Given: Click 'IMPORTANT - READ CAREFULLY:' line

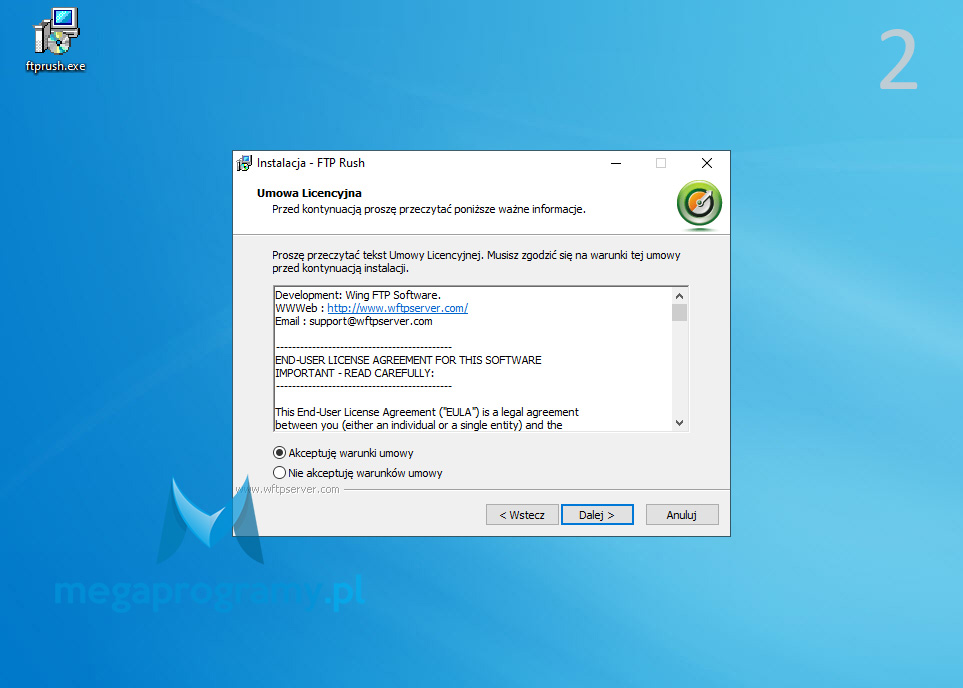Looking at the screenshot, I should (354, 373).
